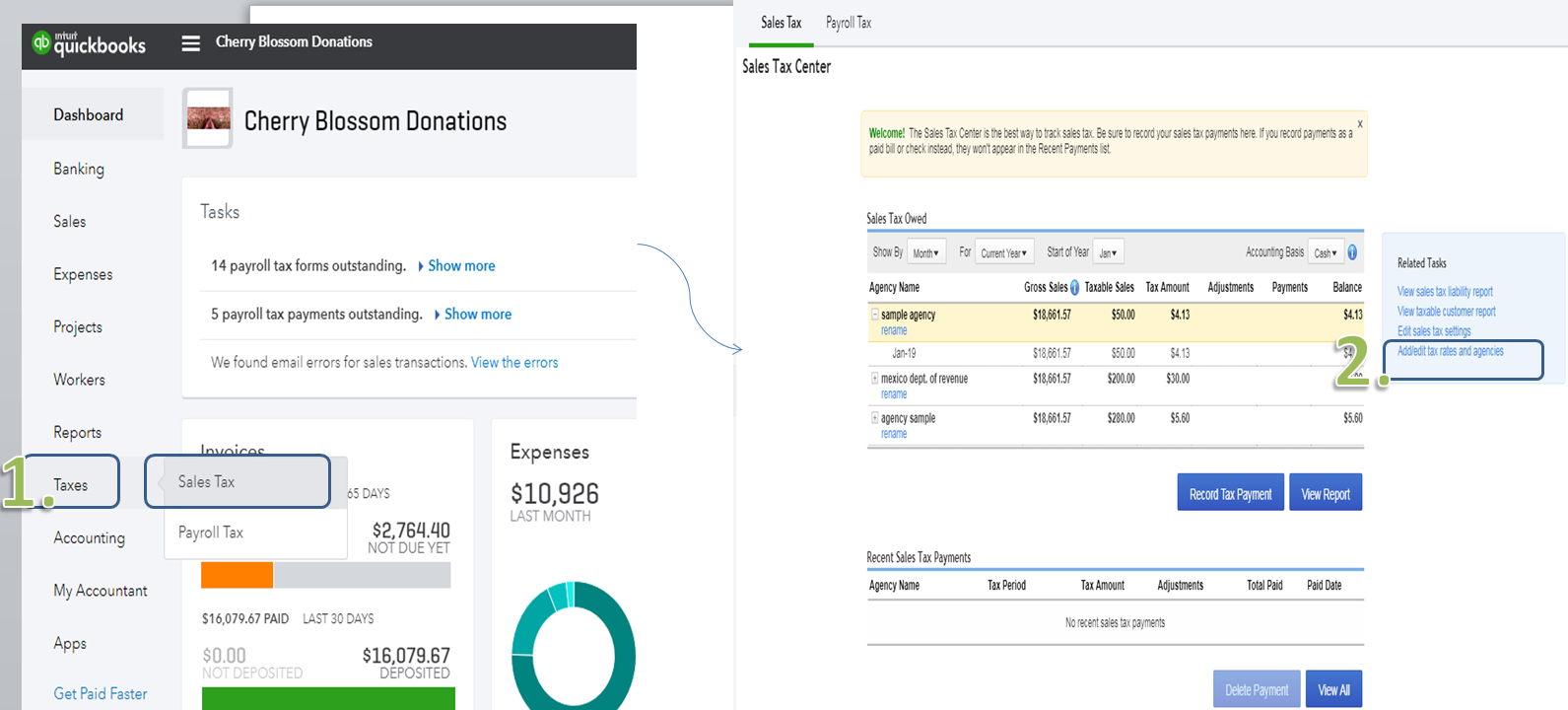This screenshot has height=710, width=1568.
Task: Click the Delete Payment button
Action: tap(1257, 689)
